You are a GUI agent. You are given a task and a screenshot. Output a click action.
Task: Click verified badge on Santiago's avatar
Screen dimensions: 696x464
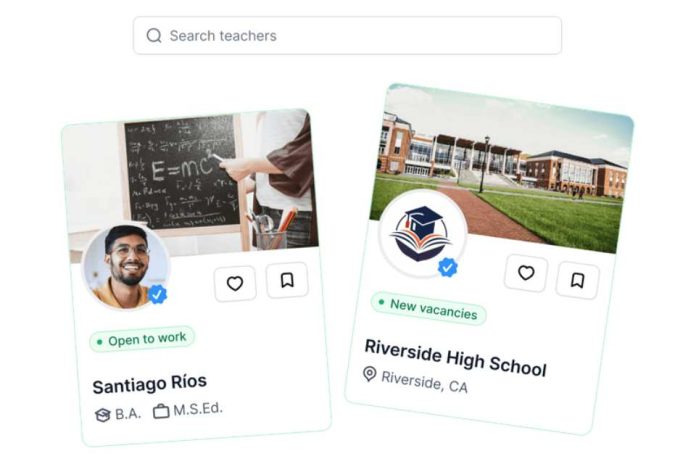tap(157, 294)
